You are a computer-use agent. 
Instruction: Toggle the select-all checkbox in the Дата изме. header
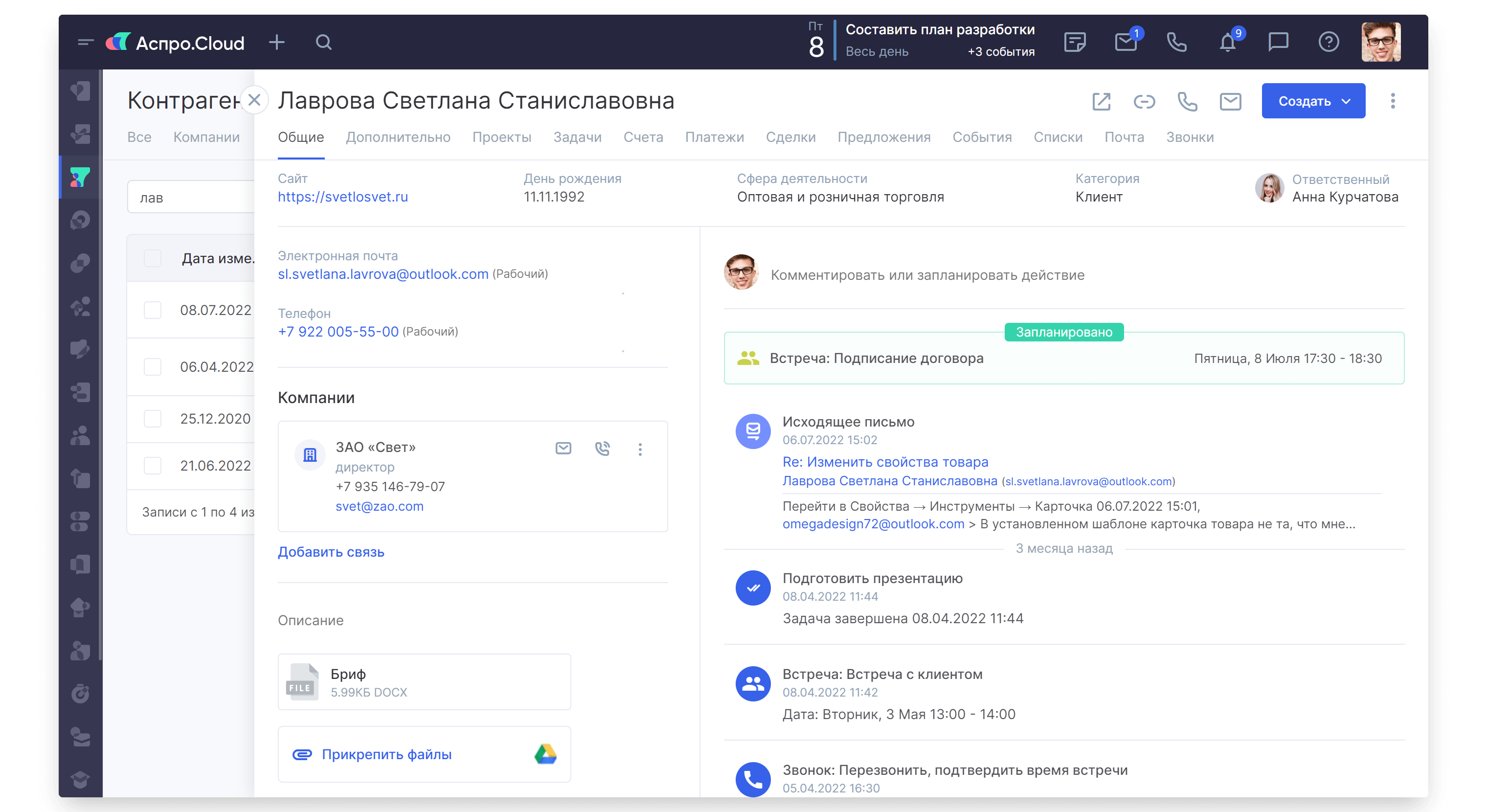(x=153, y=258)
